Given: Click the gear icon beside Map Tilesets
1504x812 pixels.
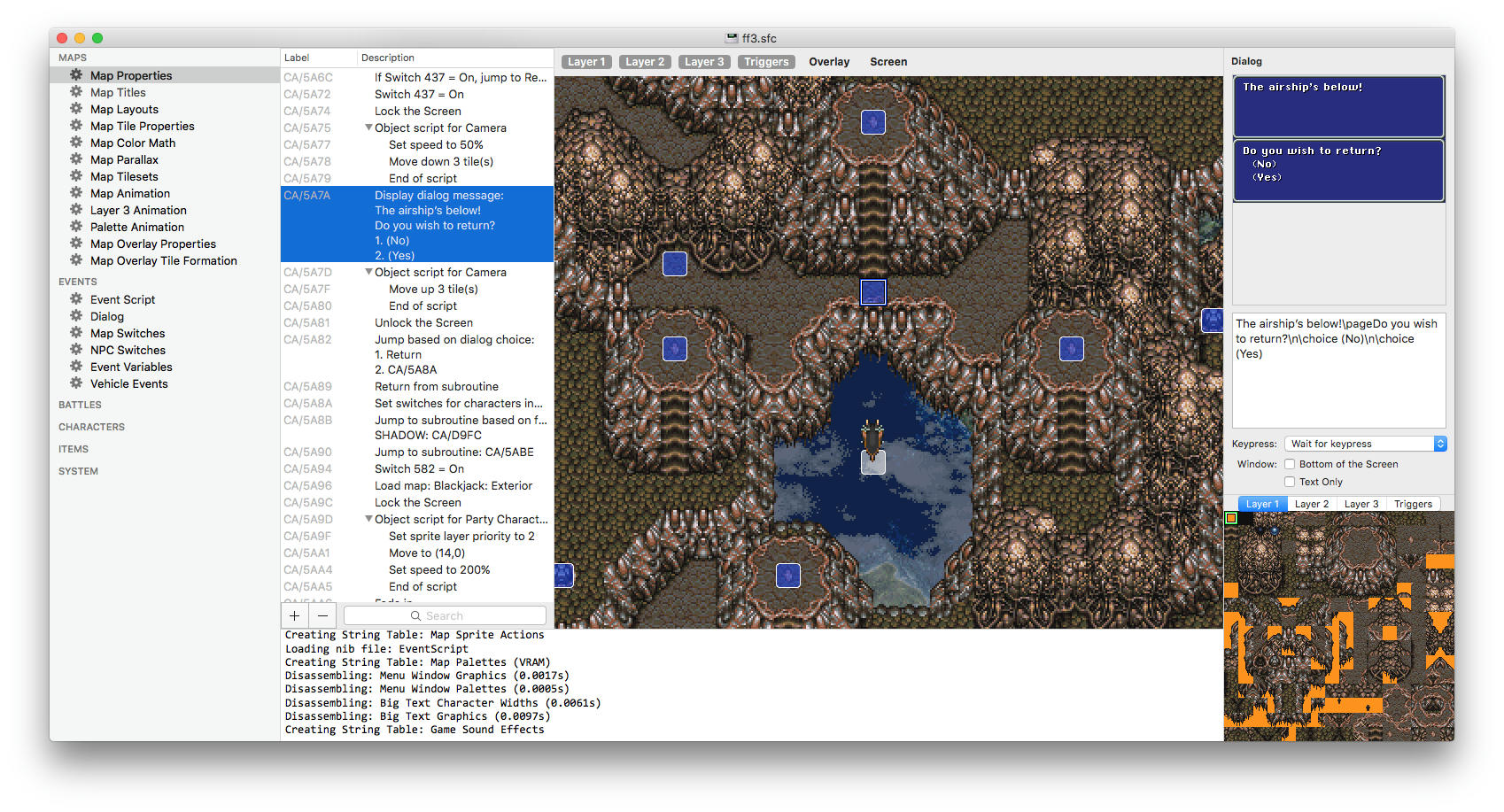Looking at the screenshot, I should pos(76,176).
